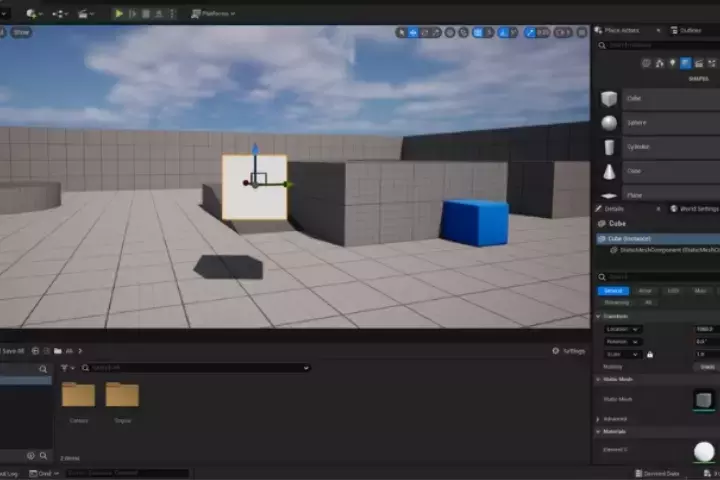
Task: Select the All filter button in Details
Action: [648, 303]
